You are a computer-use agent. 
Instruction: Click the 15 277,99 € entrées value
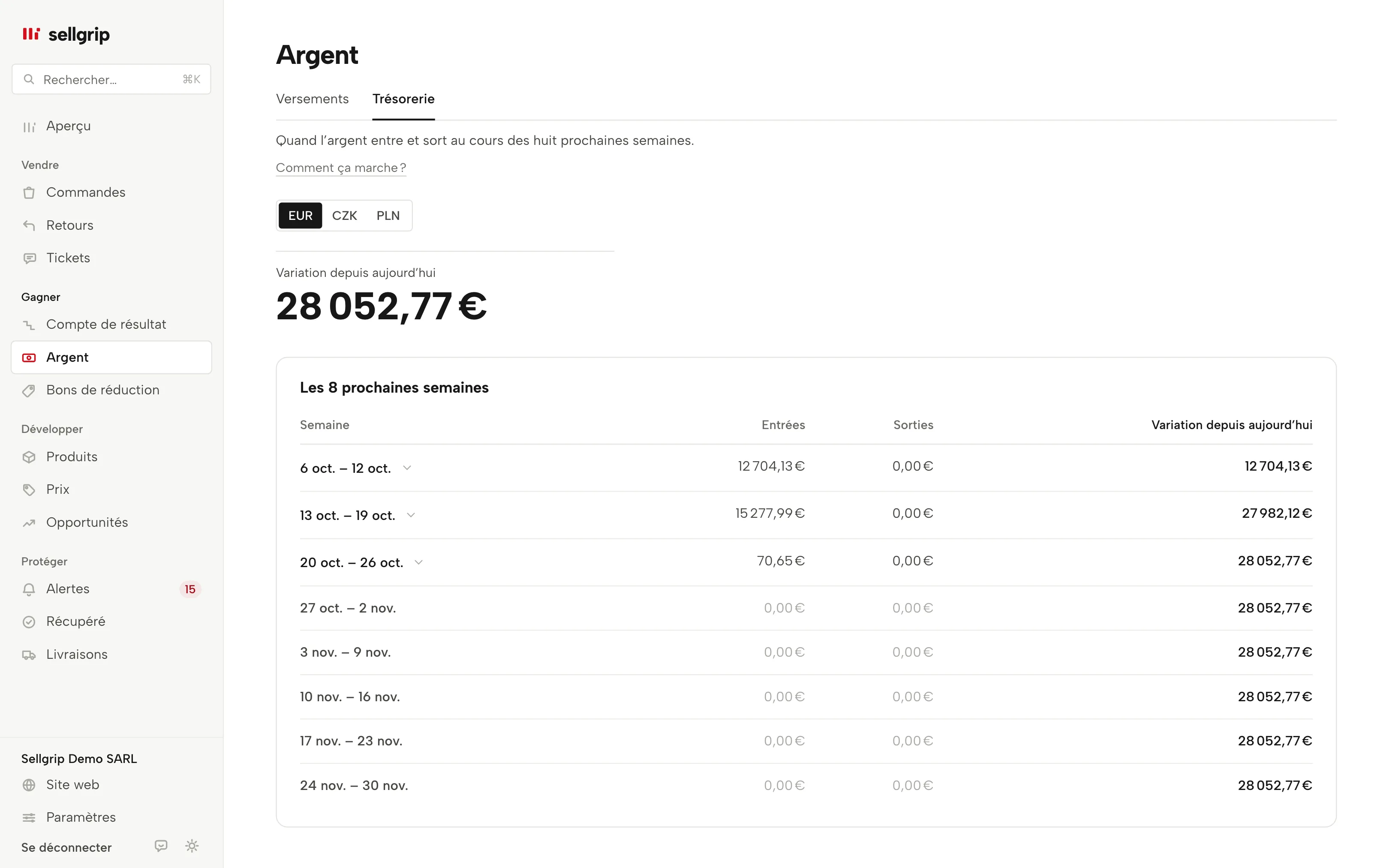pos(770,513)
